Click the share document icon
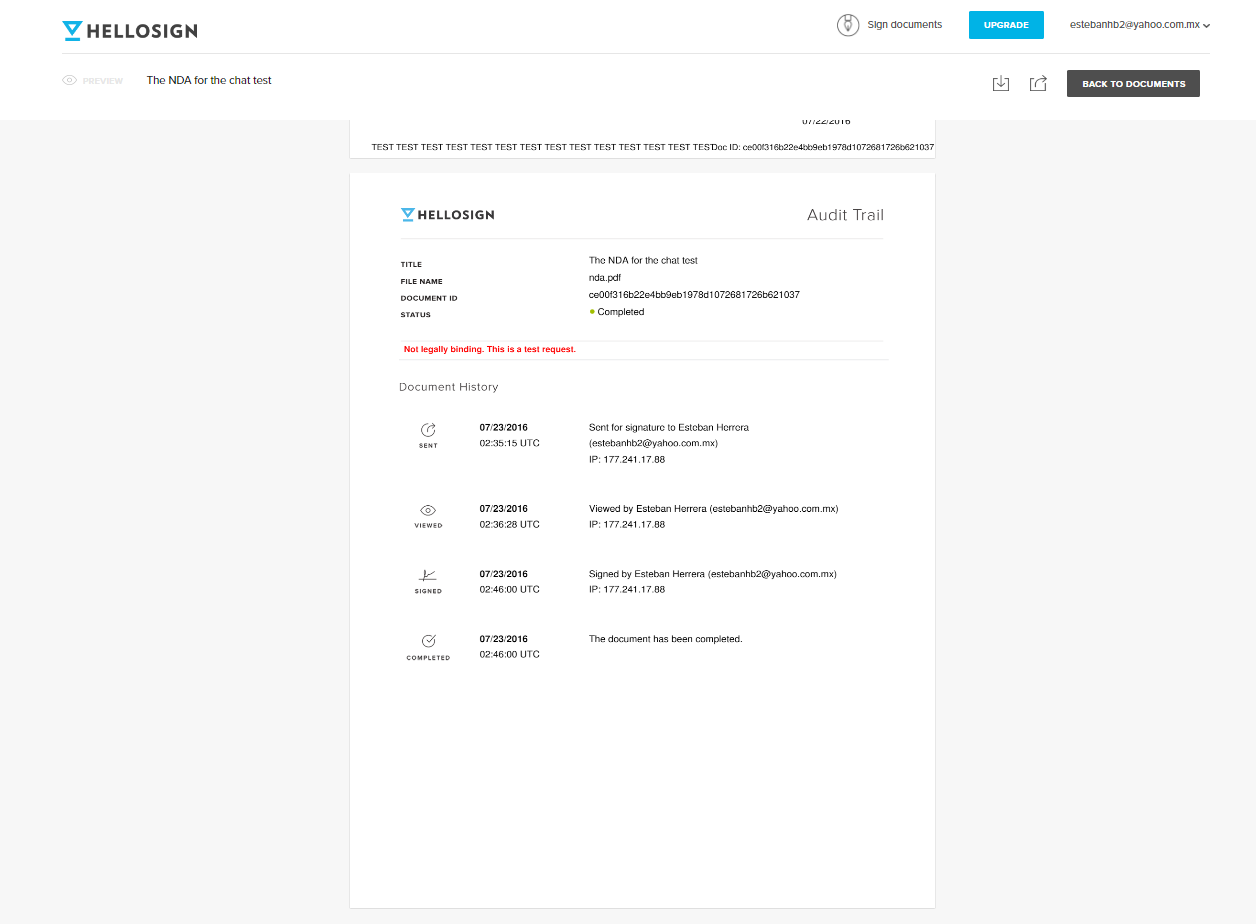Viewport: 1256px width, 924px height. click(1038, 83)
